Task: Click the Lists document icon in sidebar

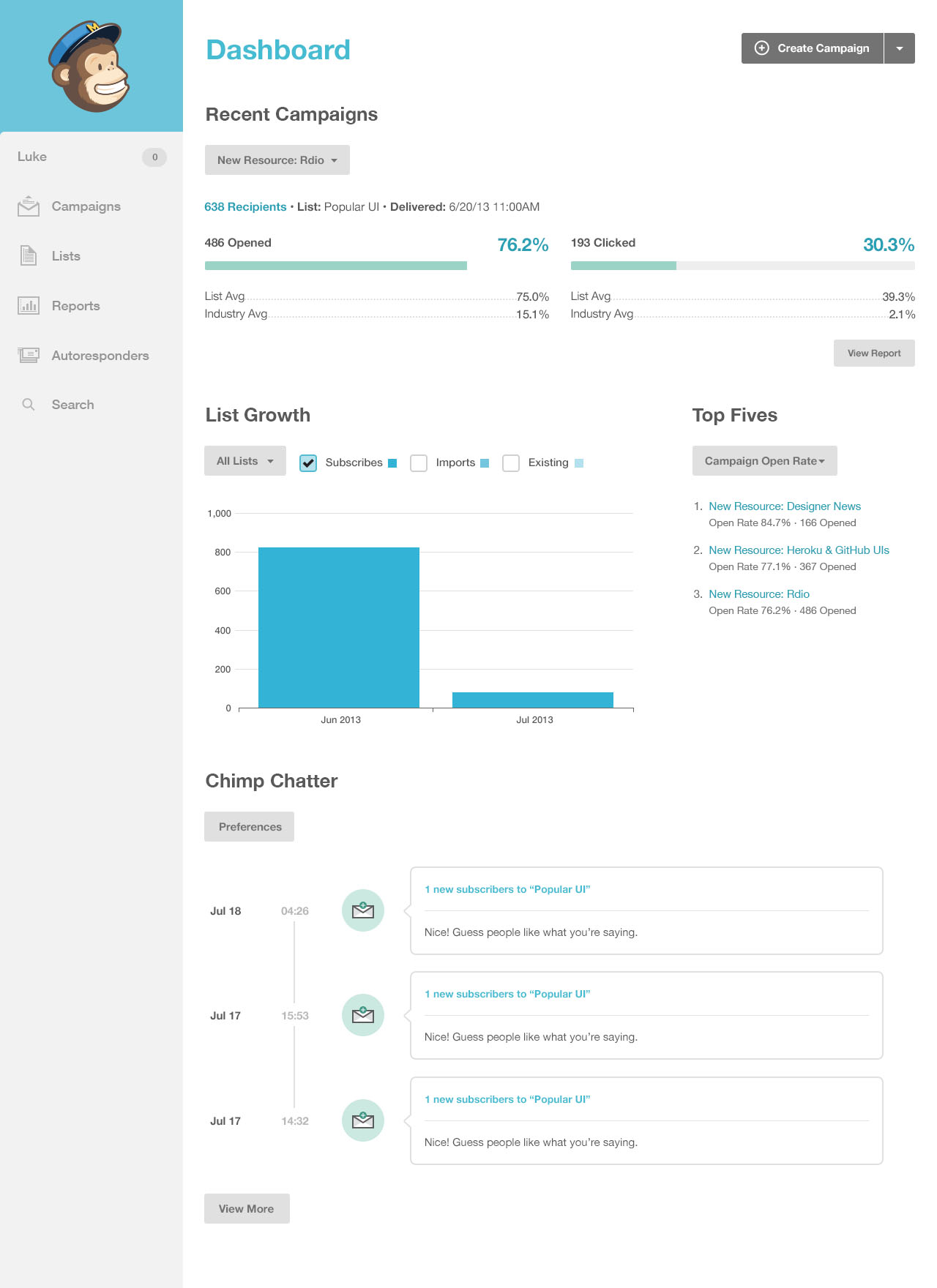Action: [29, 256]
